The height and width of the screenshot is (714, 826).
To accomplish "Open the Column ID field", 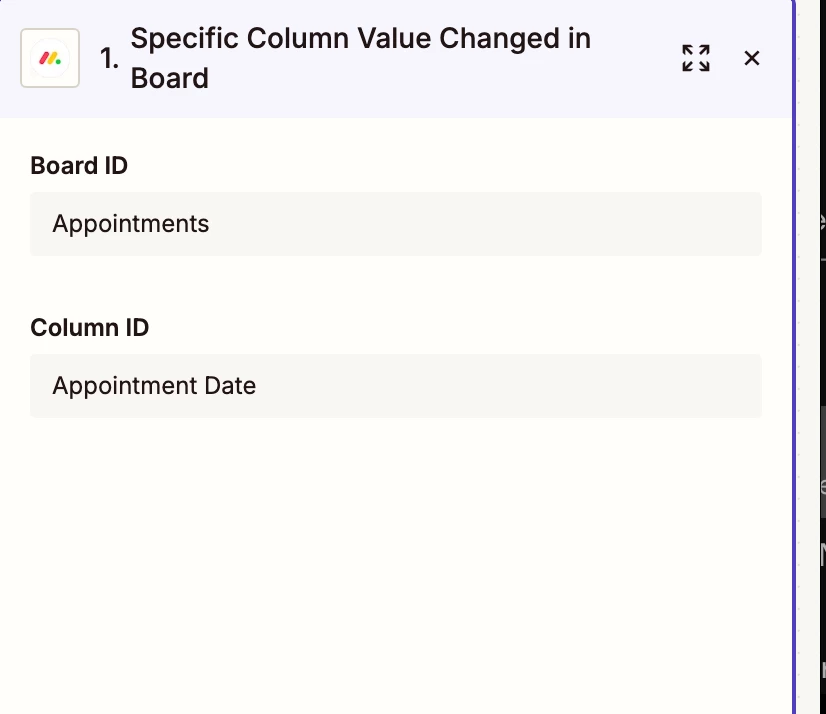I will 395,386.
